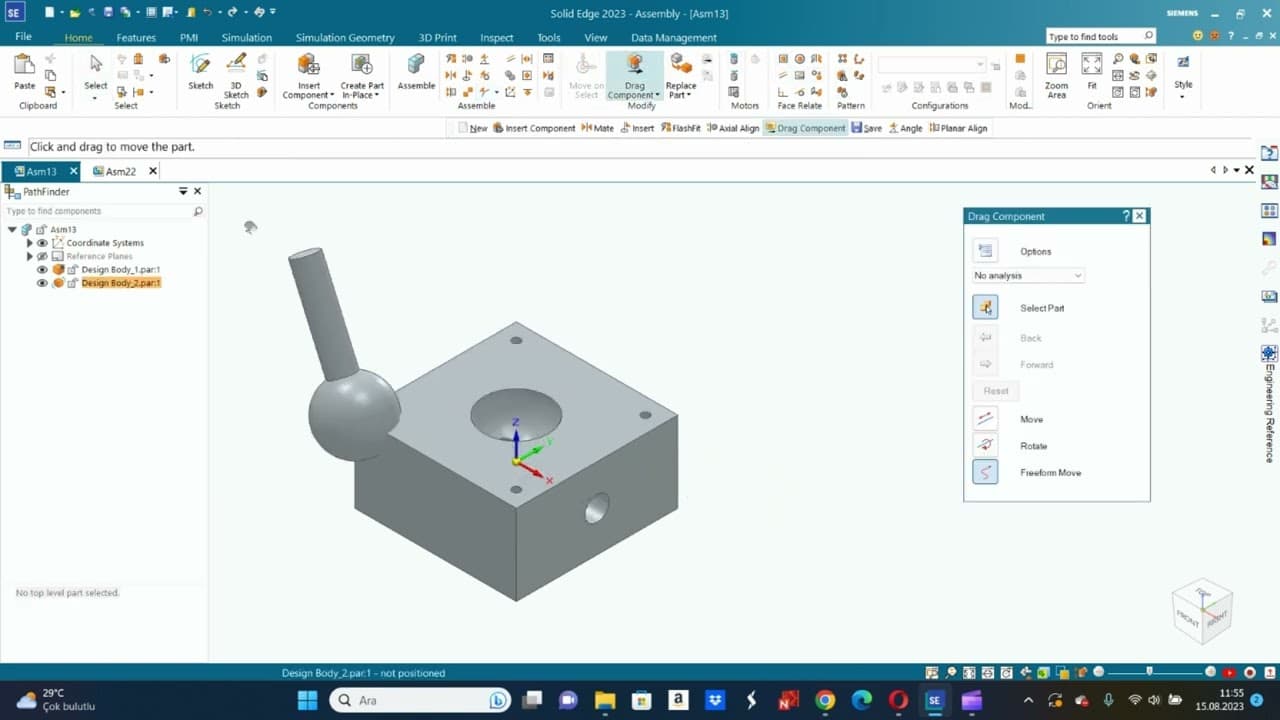This screenshot has height=720, width=1280.
Task: Click the view orientation cube
Action: pyautogui.click(x=1202, y=610)
